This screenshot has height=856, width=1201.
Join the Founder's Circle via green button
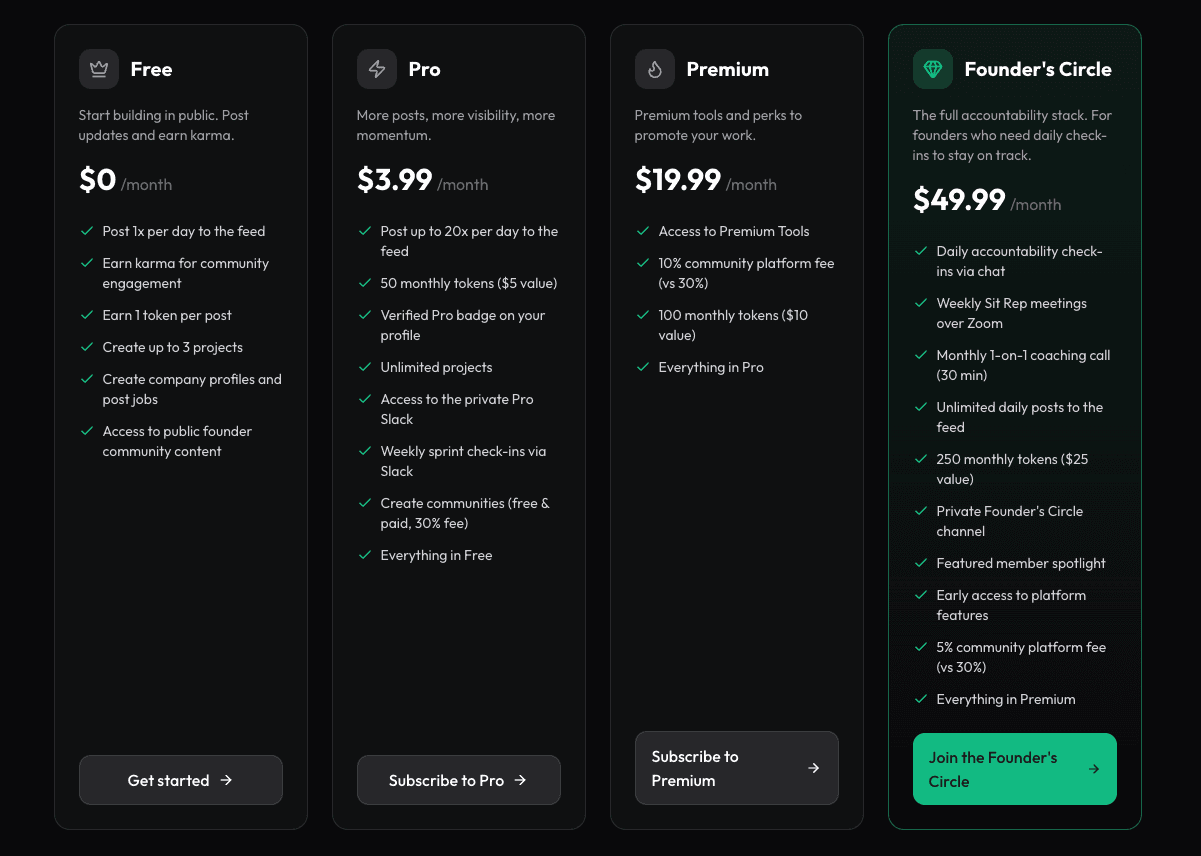click(x=1014, y=769)
